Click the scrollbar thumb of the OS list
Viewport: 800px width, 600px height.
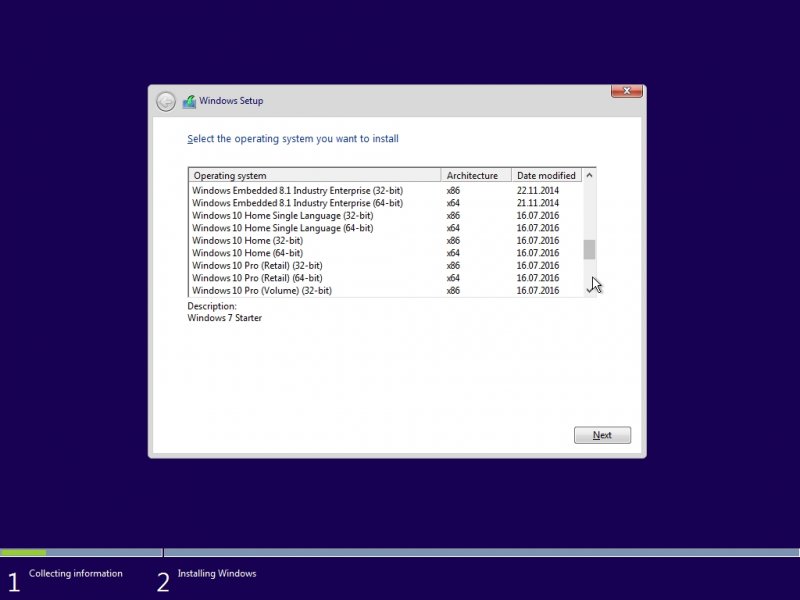[589, 249]
